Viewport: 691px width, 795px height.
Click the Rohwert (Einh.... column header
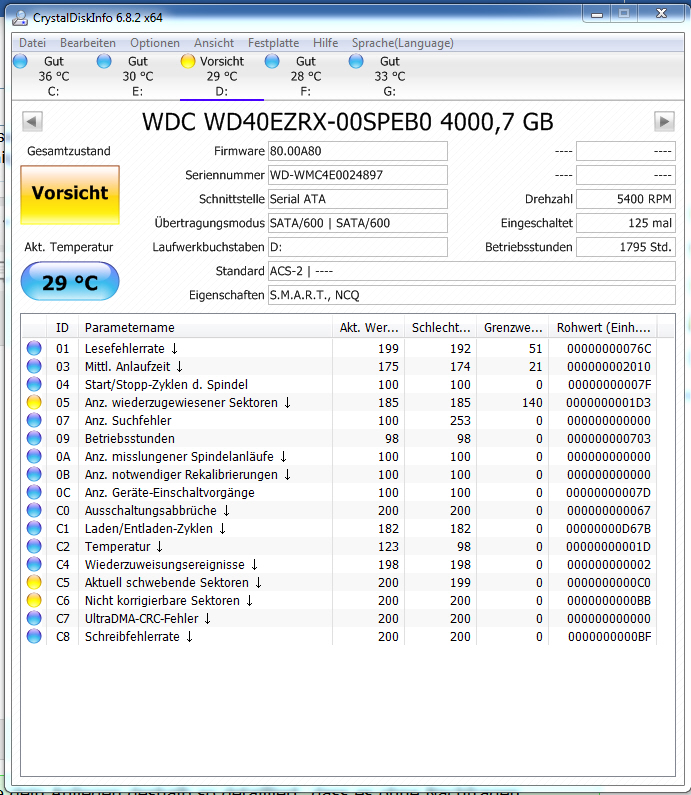[603, 328]
